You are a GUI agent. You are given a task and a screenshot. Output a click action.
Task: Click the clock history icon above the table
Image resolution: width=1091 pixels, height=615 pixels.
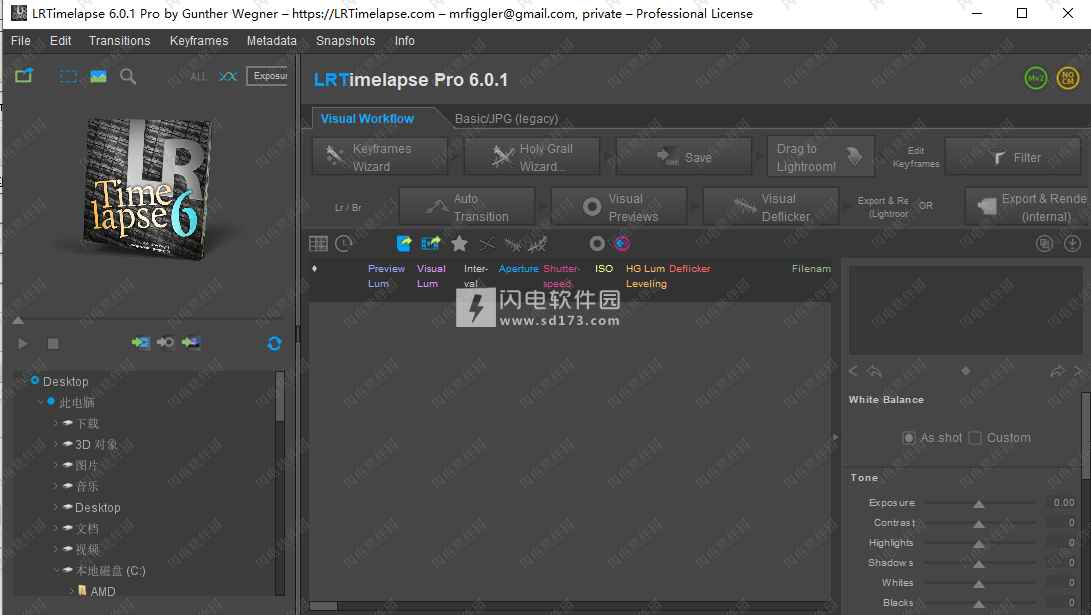coord(344,243)
